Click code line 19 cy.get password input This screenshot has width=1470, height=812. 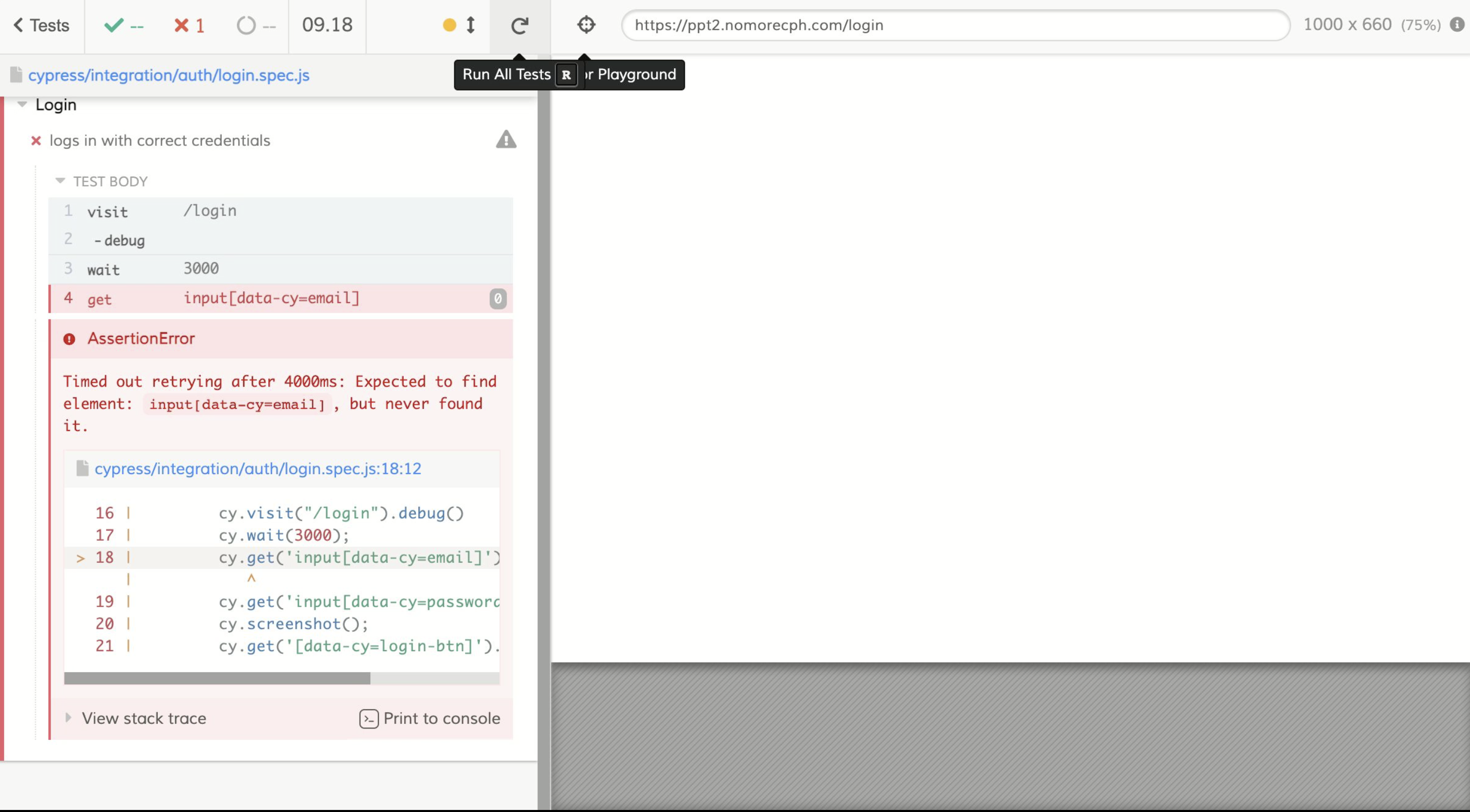[282, 602]
